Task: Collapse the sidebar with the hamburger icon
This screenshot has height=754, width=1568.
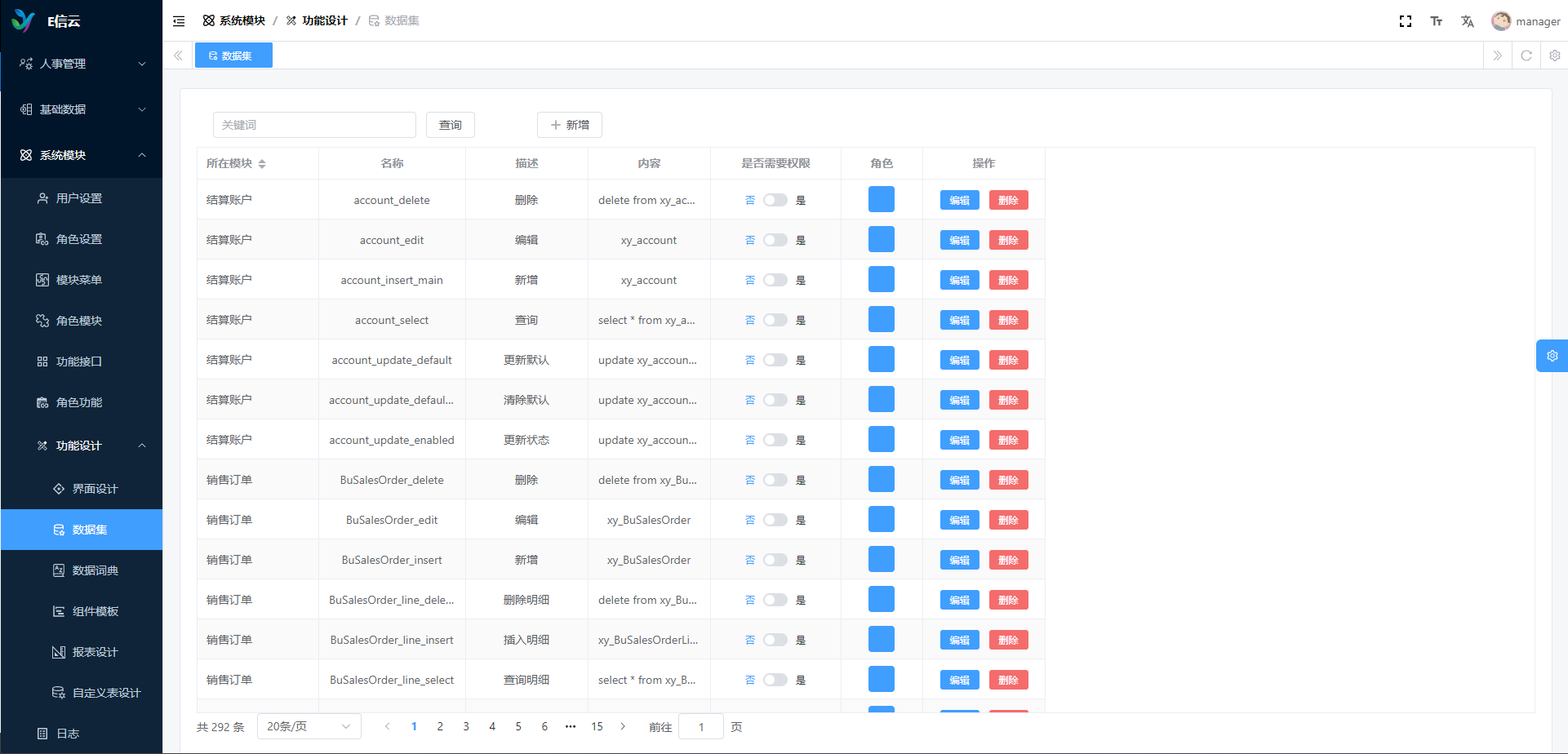Action: click(179, 21)
